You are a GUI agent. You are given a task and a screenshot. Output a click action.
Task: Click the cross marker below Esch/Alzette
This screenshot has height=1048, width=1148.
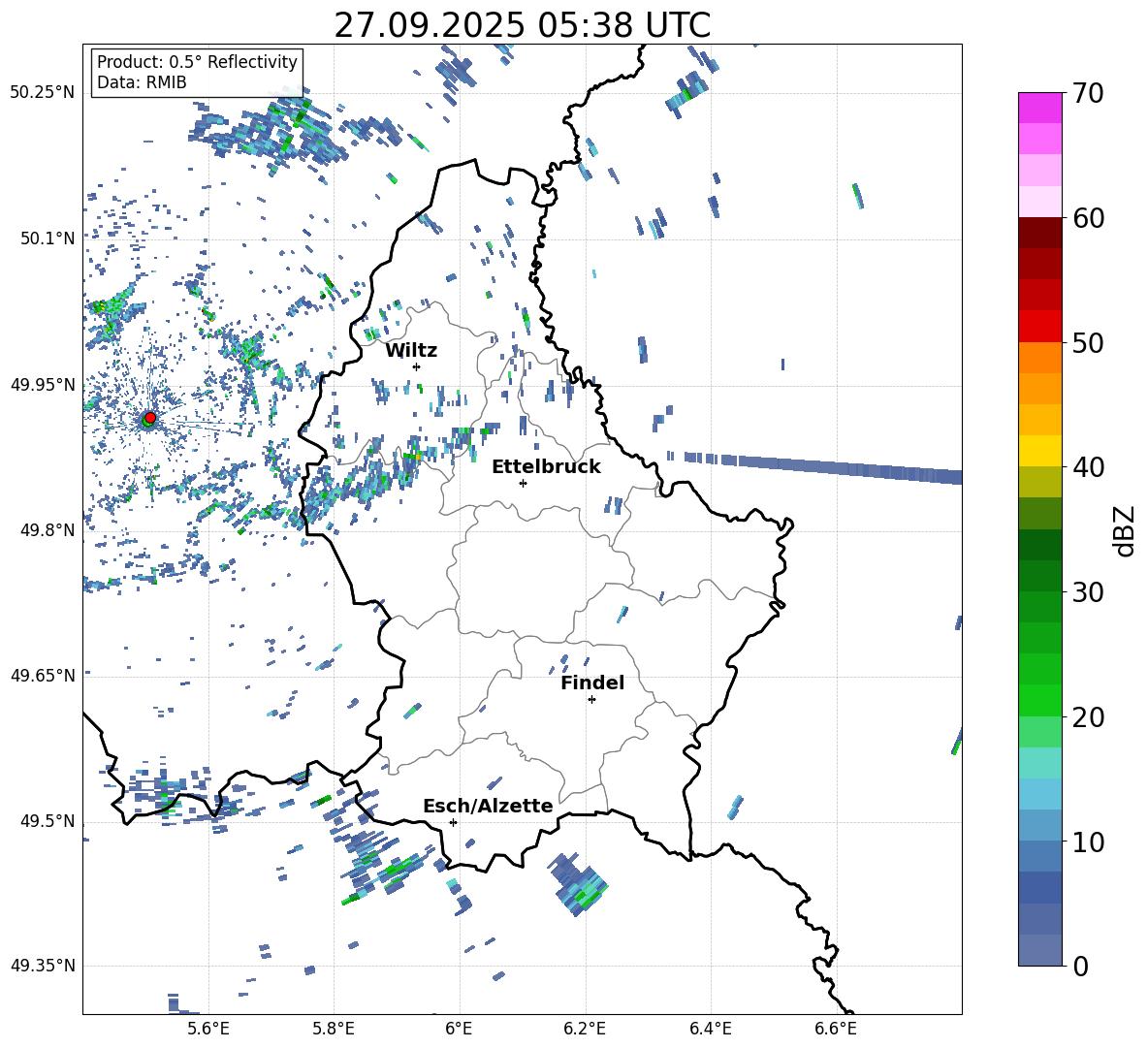[x=453, y=822]
